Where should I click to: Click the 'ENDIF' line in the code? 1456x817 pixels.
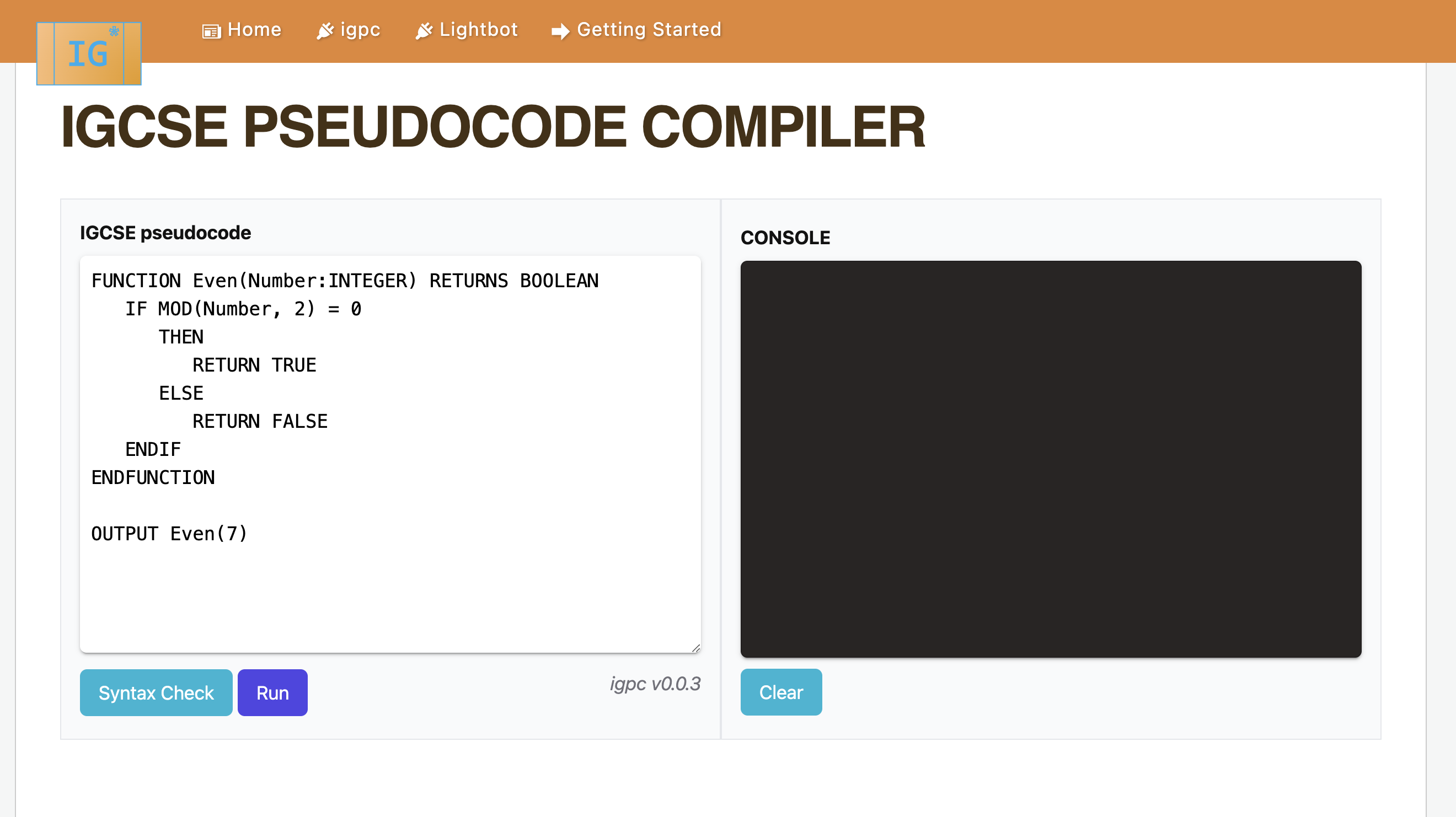click(153, 449)
